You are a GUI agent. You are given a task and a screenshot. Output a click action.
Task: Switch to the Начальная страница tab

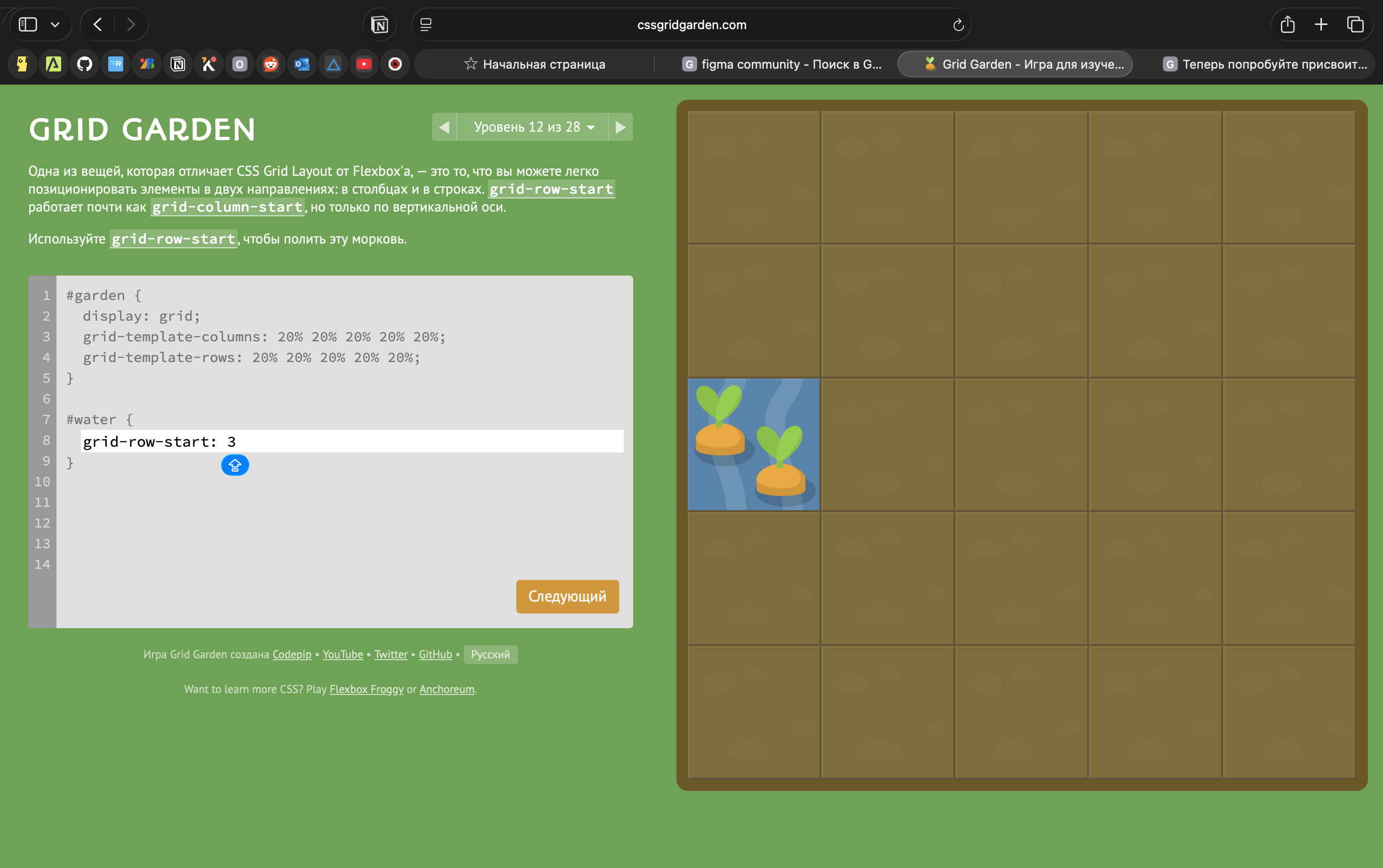[534, 64]
